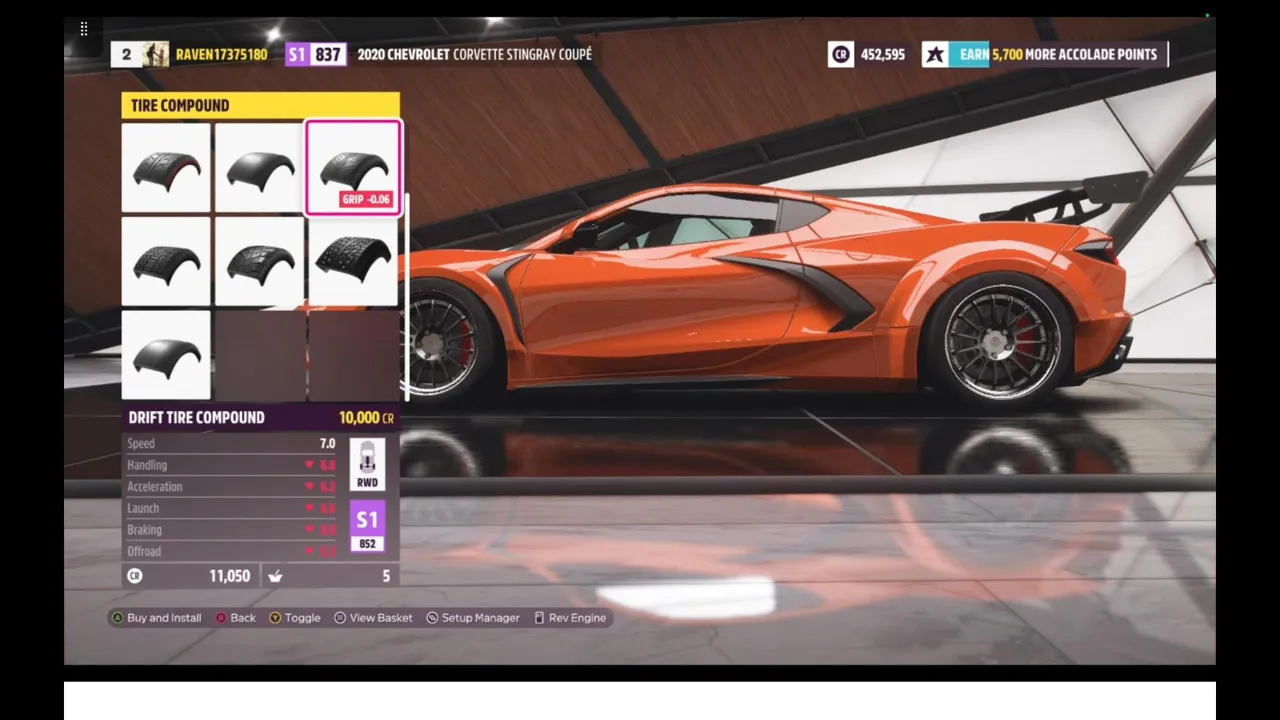This screenshot has width=1280, height=720.
Task: Click the icon beside Rev Engine
Action: [539, 618]
